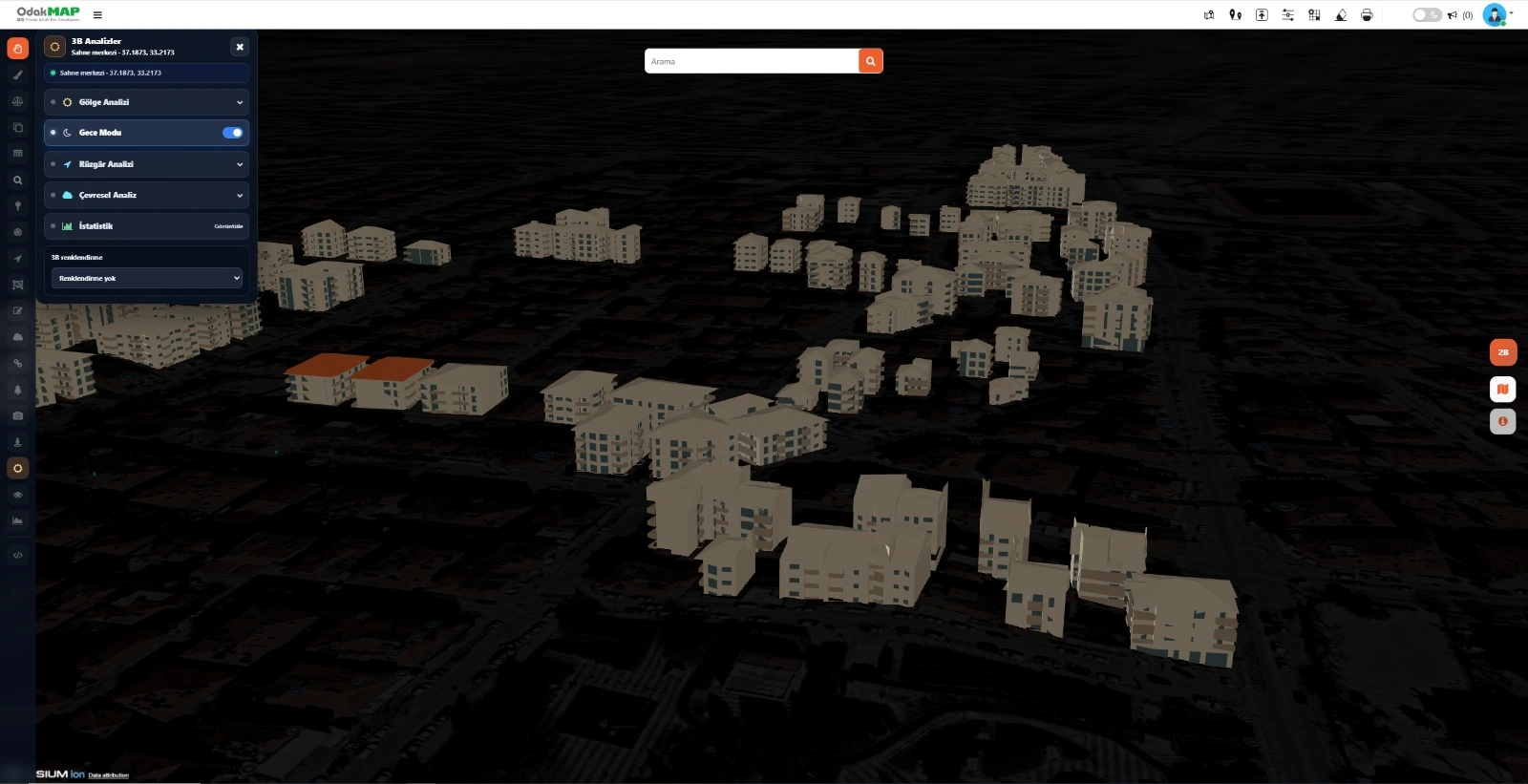The width and height of the screenshot is (1528, 784).
Task: Expand the Rüzgâr Analizi section
Action: click(x=146, y=164)
